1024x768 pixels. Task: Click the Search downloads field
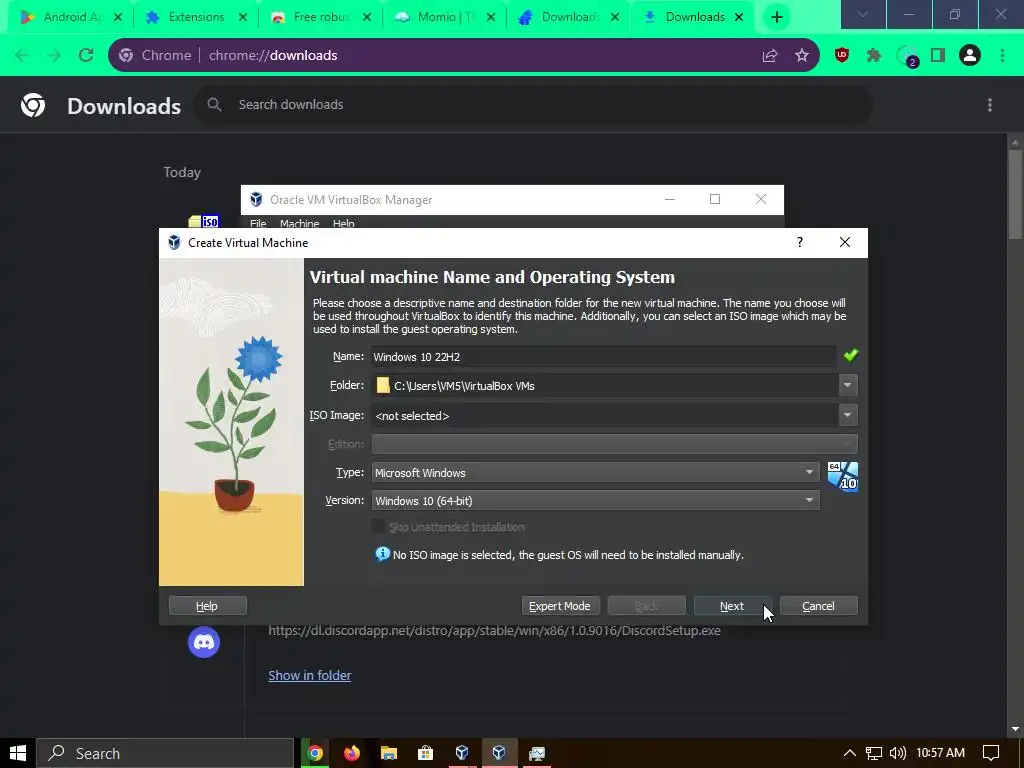point(533,104)
